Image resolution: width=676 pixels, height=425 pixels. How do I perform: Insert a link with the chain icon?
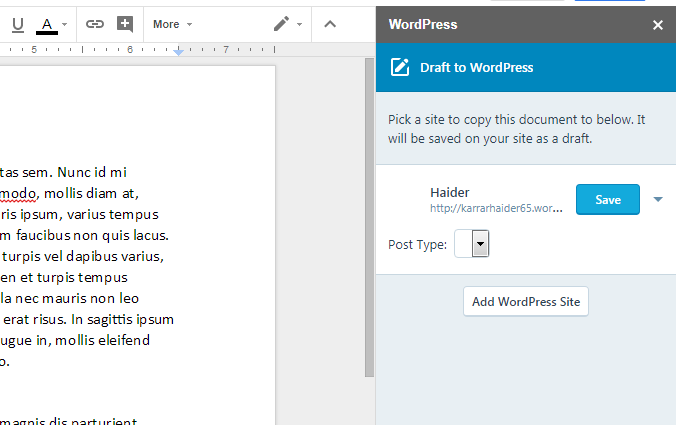point(95,24)
